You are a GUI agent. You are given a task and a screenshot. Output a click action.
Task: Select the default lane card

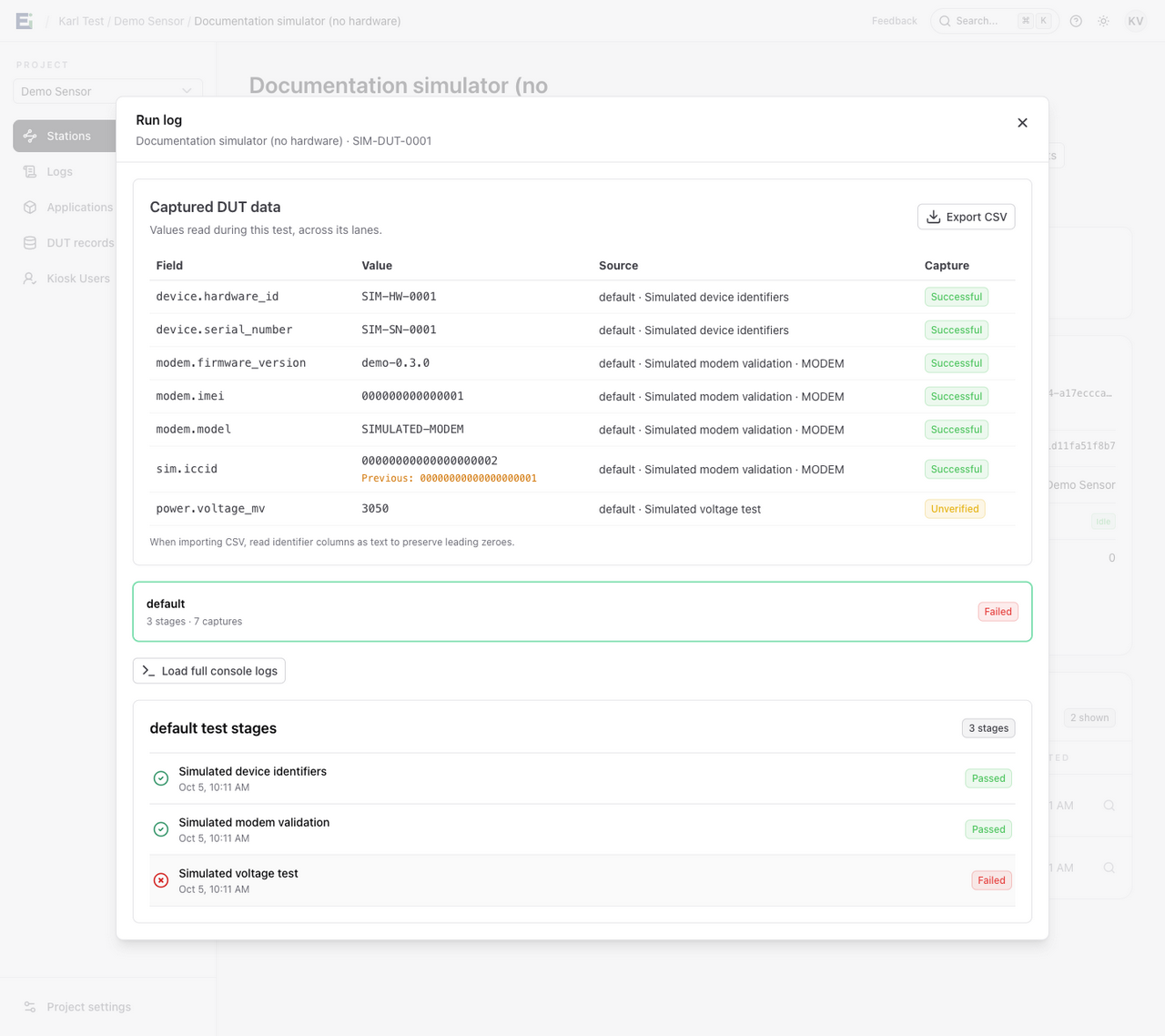coord(582,612)
